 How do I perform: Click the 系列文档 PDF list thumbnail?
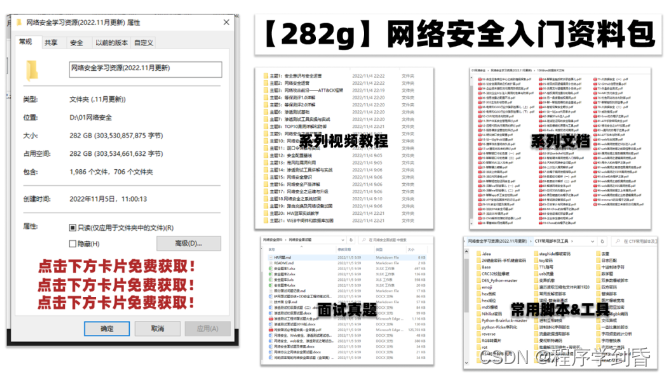coord(560,148)
